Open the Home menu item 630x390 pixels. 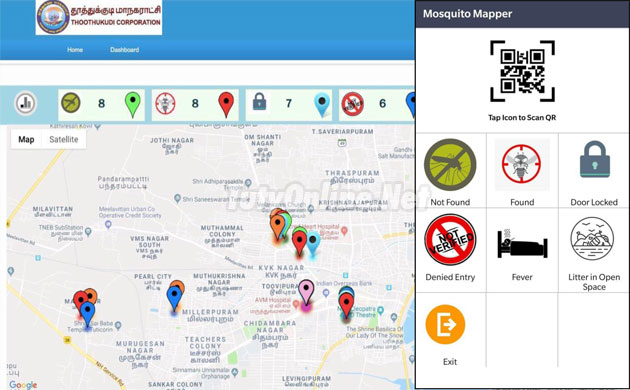click(75, 50)
